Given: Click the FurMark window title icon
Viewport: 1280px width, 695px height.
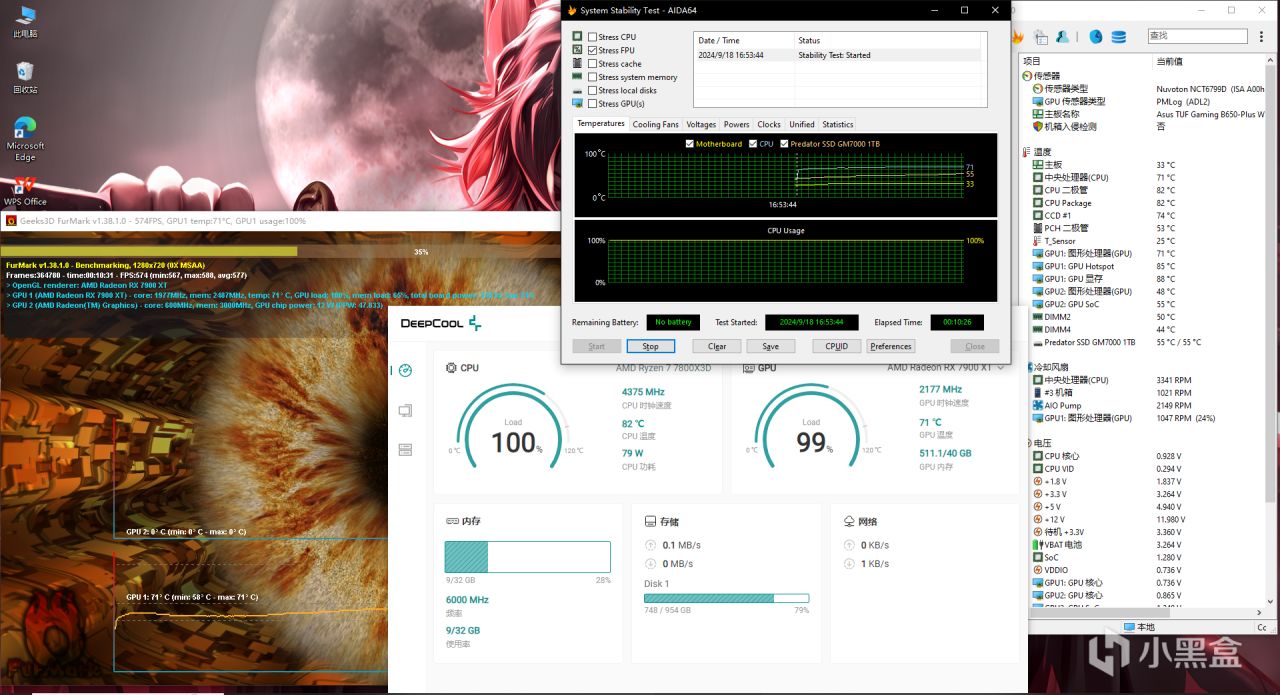Looking at the screenshot, I should click(x=11, y=221).
